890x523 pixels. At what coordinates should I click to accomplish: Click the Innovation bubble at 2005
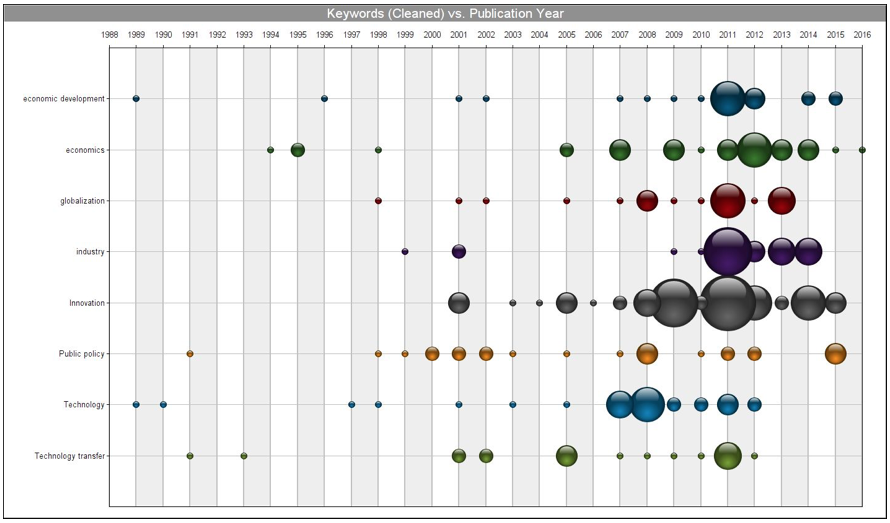click(x=566, y=303)
